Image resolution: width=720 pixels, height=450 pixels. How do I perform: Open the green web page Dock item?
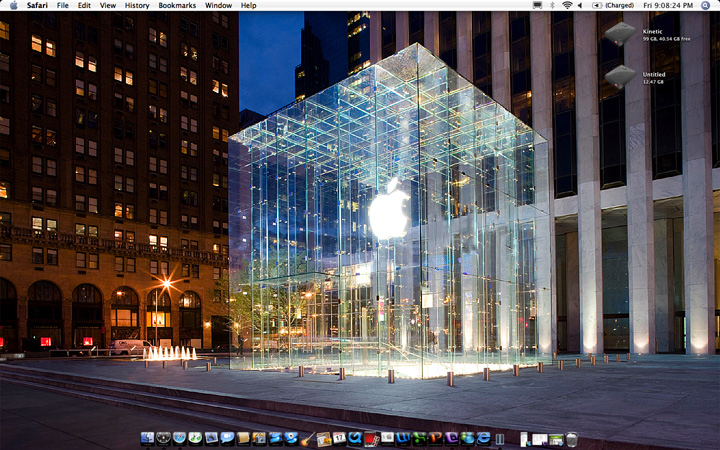556,440
